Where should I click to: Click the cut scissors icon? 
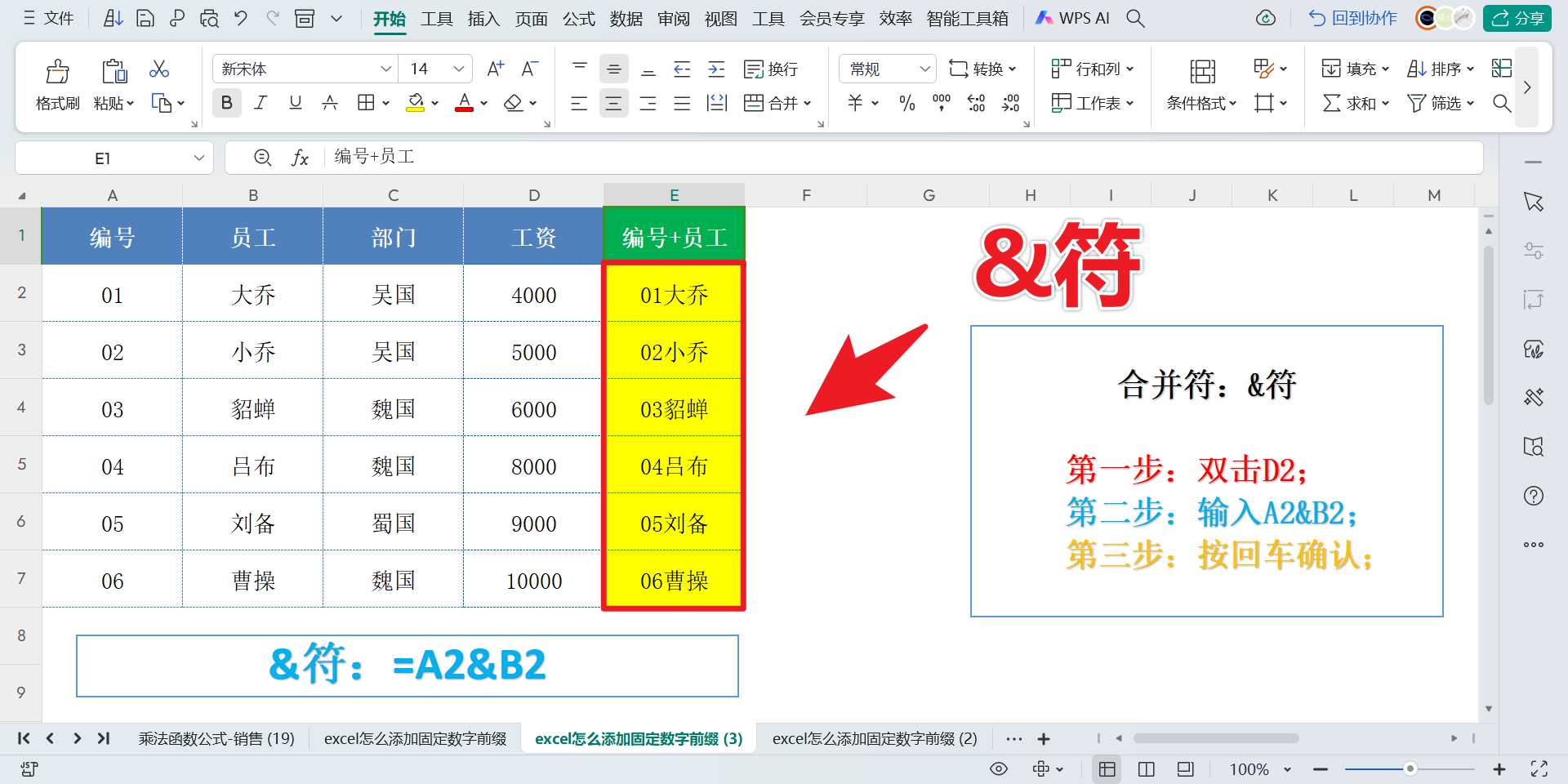[158, 69]
